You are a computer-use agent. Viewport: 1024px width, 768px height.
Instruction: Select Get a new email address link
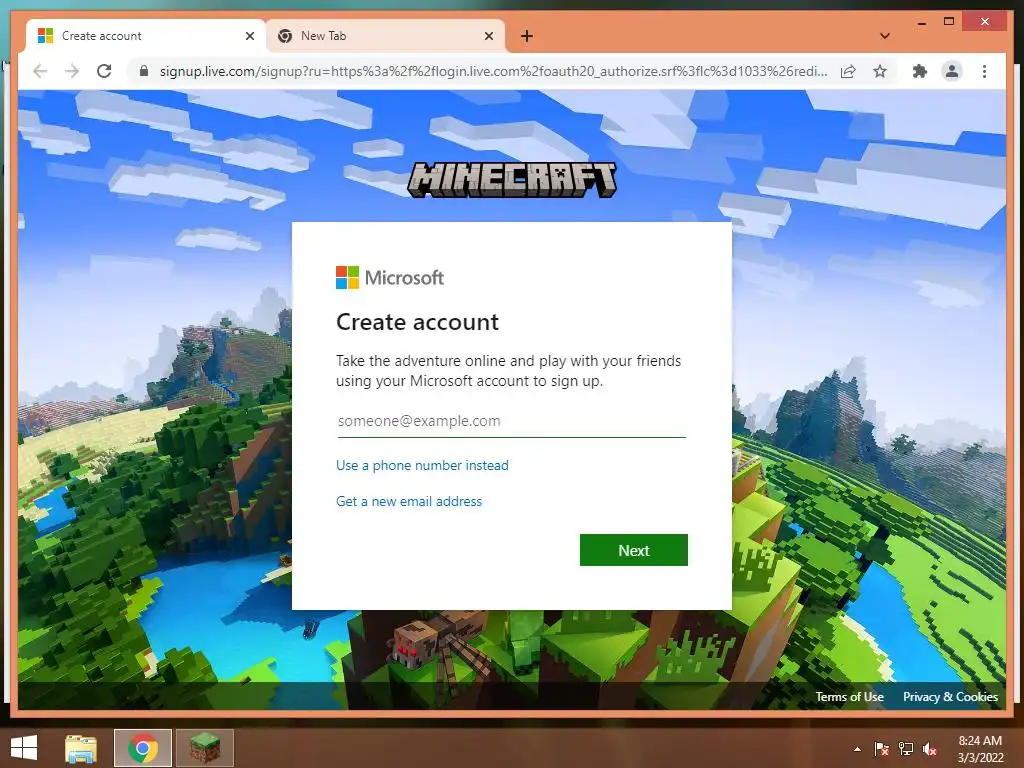[x=409, y=502]
